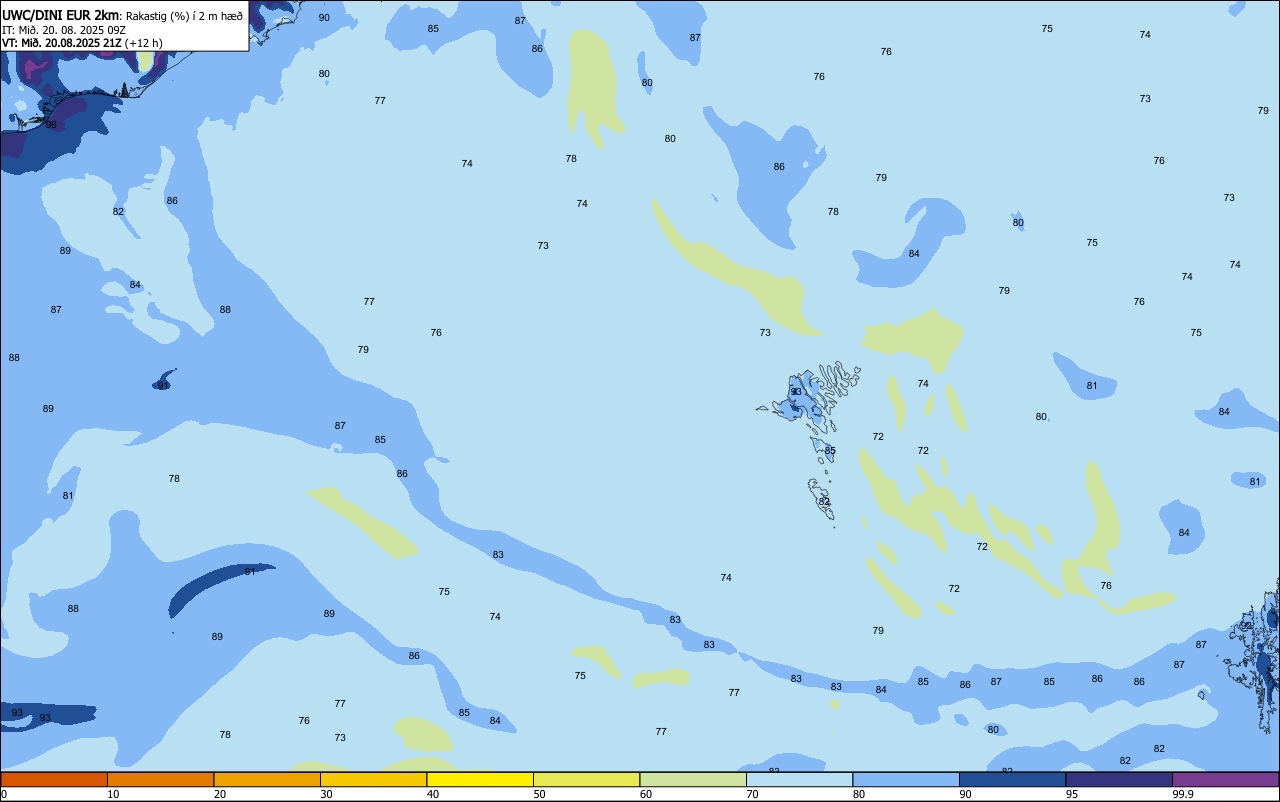
Task: Click the legend tick label 30
Action: (326, 794)
